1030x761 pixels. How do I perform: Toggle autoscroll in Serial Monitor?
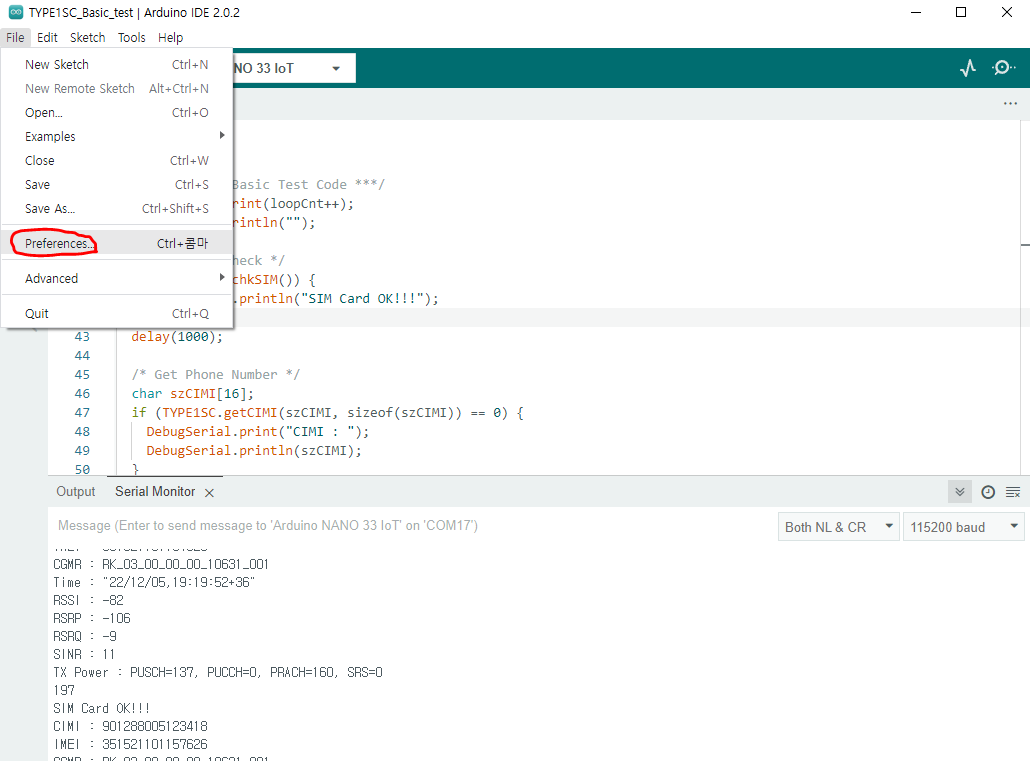coord(960,492)
